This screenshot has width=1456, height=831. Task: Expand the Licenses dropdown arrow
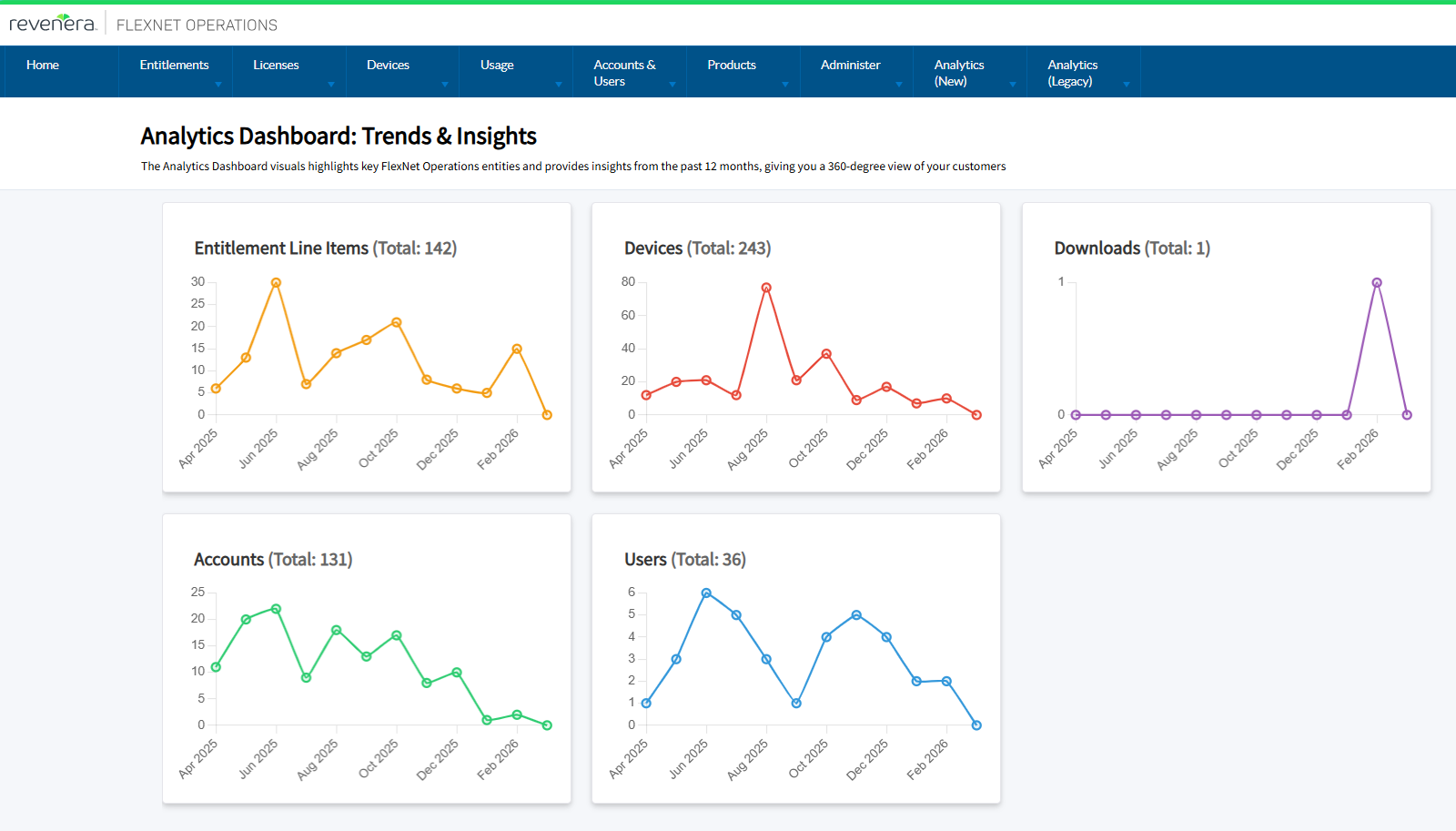click(x=331, y=85)
